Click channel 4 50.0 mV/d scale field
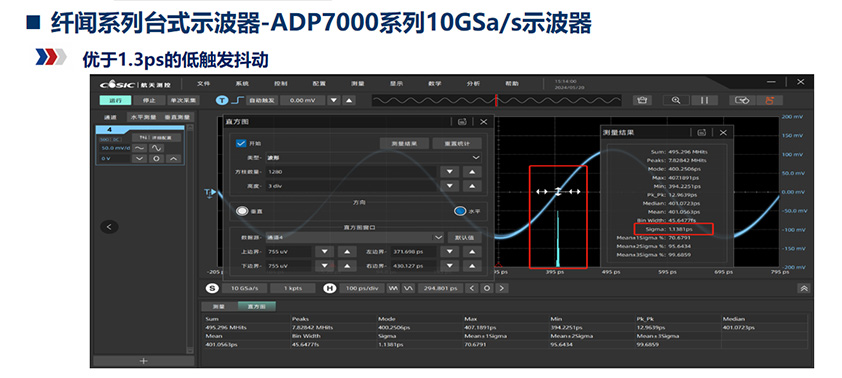 [115, 148]
